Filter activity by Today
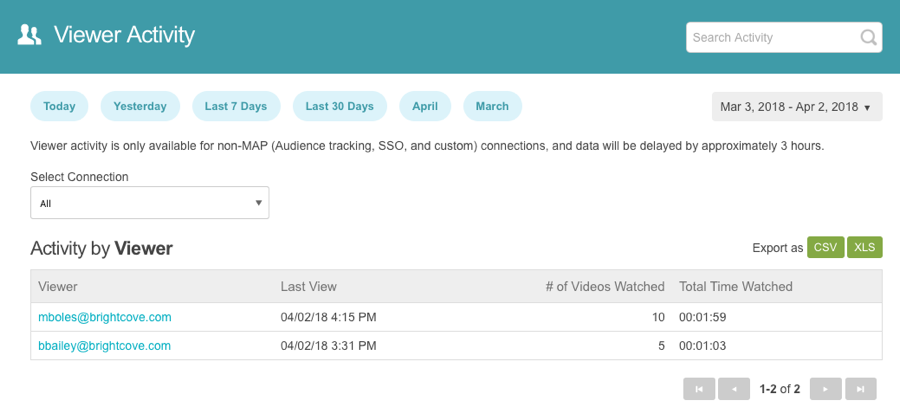The height and width of the screenshot is (414, 900). [59, 106]
